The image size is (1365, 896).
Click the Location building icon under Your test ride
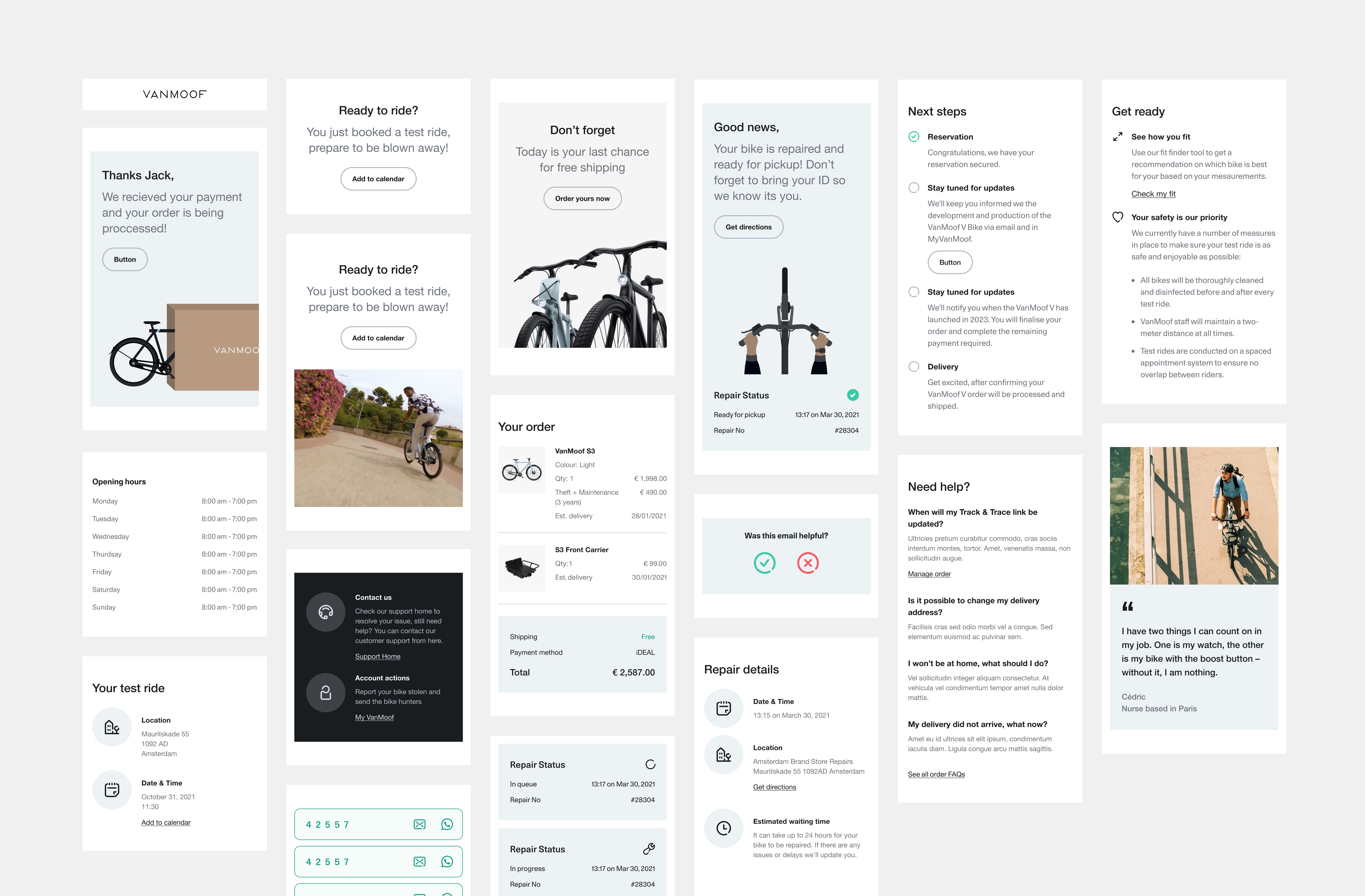(x=112, y=727)
